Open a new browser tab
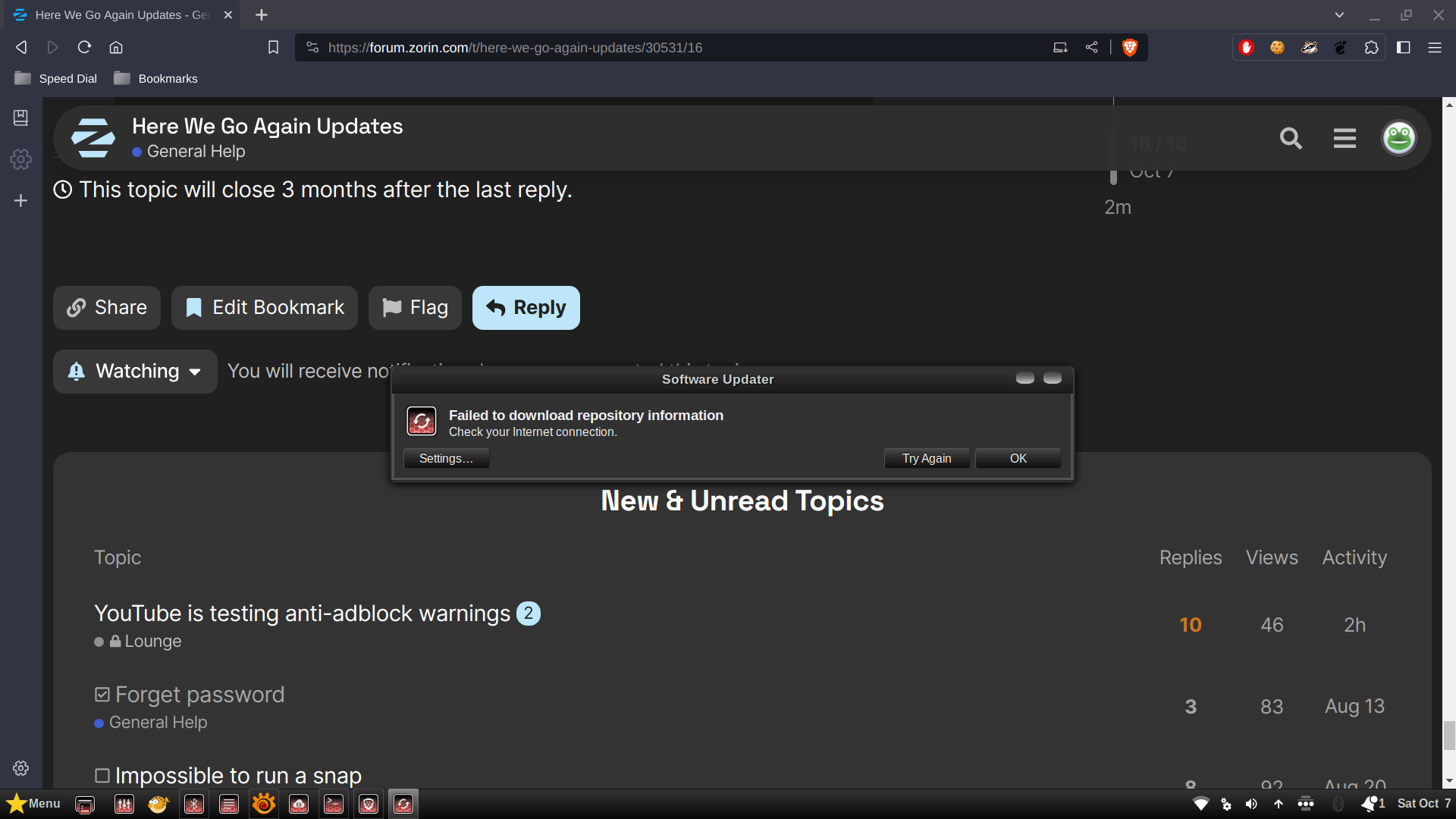The image size is (1456, 819). click(262, 14)
